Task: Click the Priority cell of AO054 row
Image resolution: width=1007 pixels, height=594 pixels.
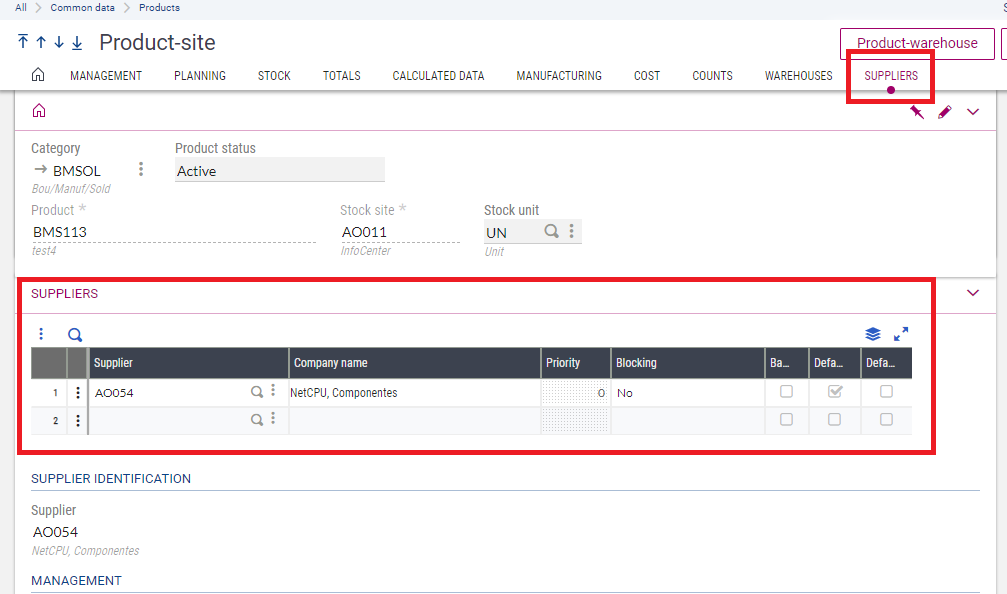Action: coord(575,392)
